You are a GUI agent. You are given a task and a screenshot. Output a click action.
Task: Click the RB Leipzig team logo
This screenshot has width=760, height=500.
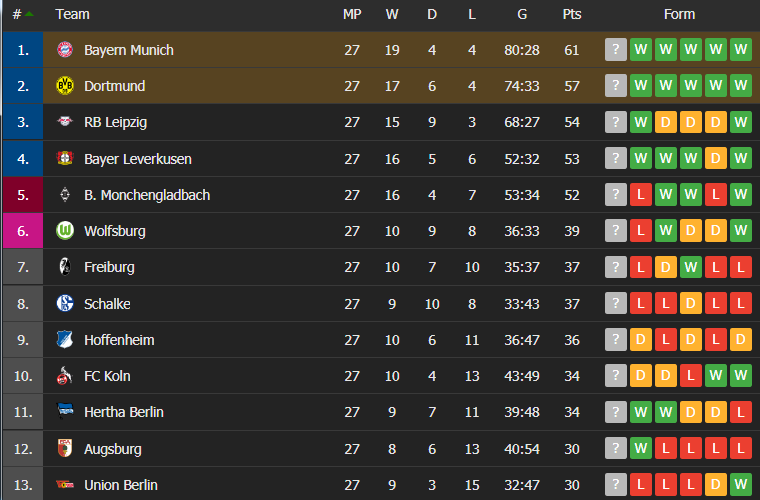click(x=65, y=122)
